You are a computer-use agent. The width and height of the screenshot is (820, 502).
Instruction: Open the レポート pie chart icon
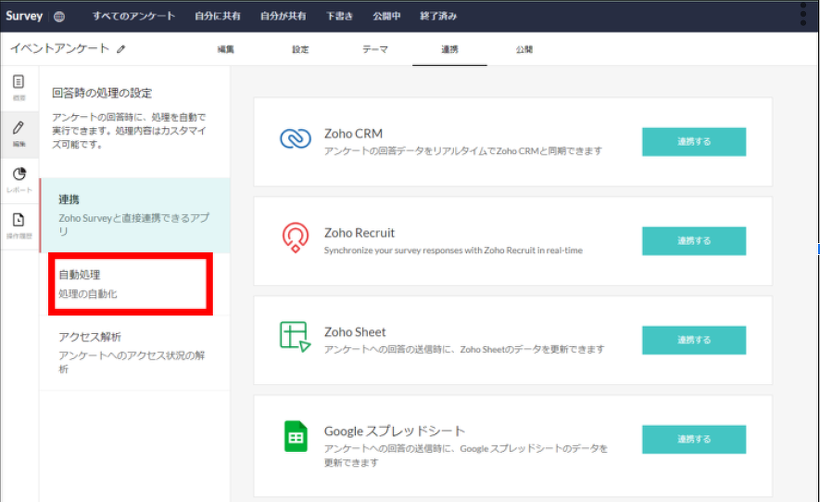[x=19, y=178]
